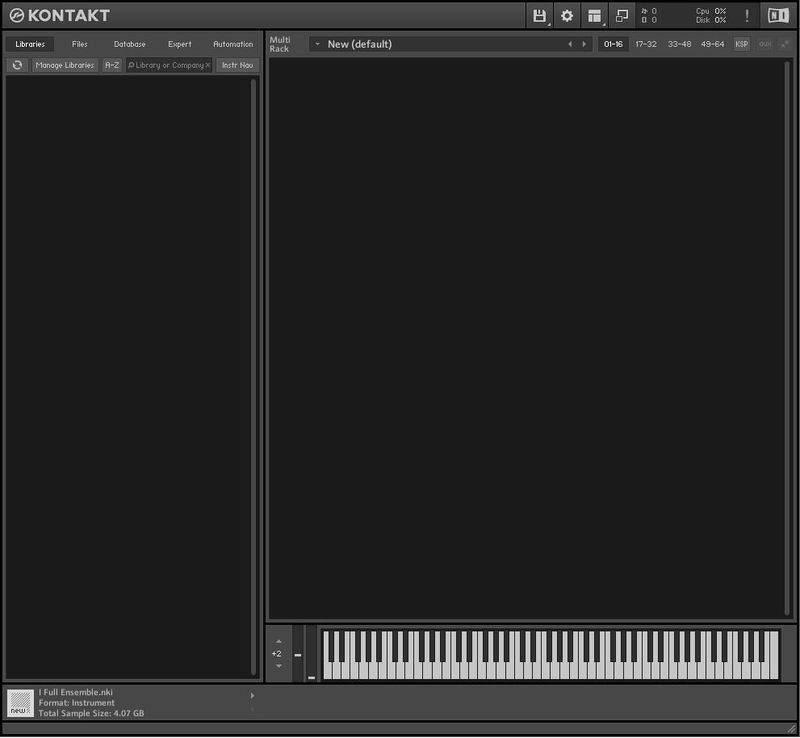Shift keyboard octave down
The image size is (800, 738).
tap(279, 666)
